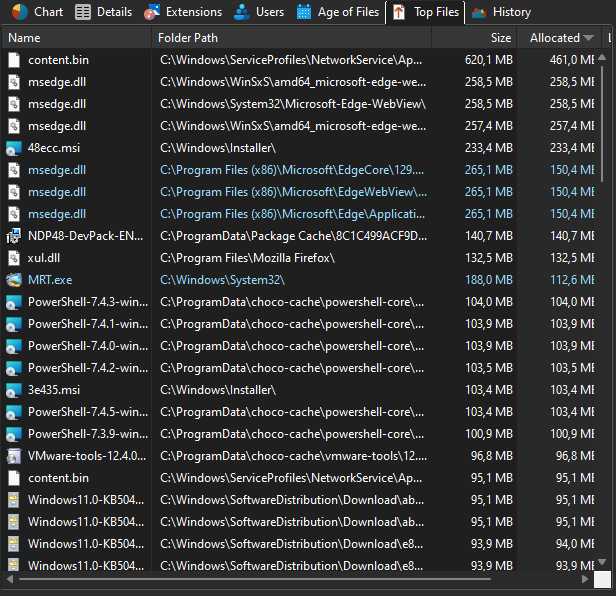This screenshot has height=596, width=616.
Task: Open the Age of Files tab
Action: (338, 12)
